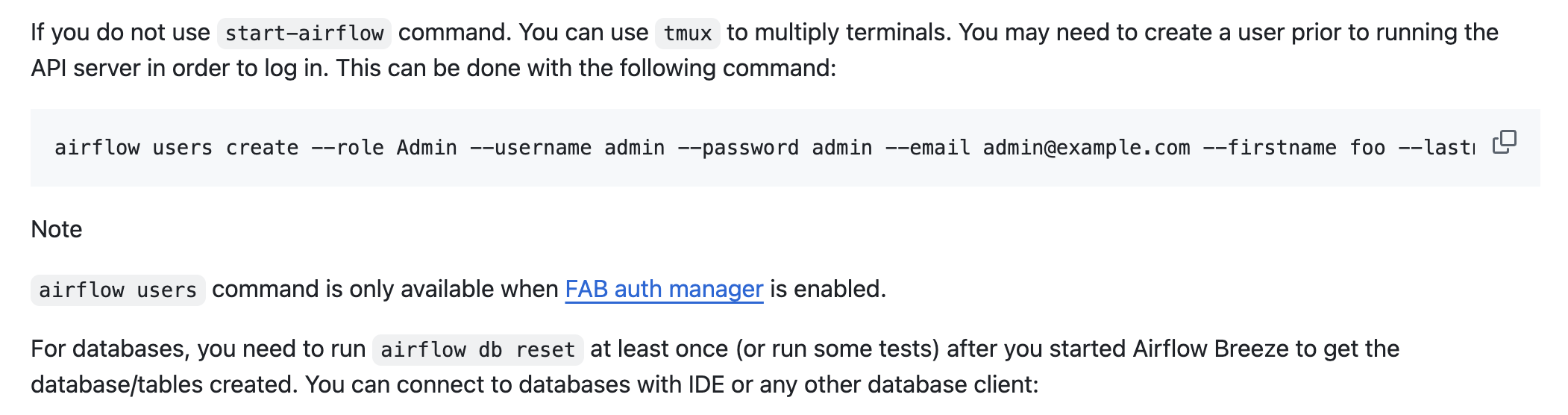Click the 'database/tables created' text
Image resolution: width=1568 pixels, height=415 pixels.
click(x=164, y=384)
